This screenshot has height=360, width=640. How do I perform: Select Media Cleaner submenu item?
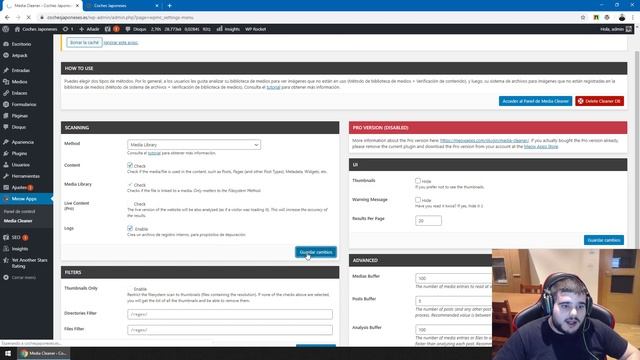click(18, 221)
